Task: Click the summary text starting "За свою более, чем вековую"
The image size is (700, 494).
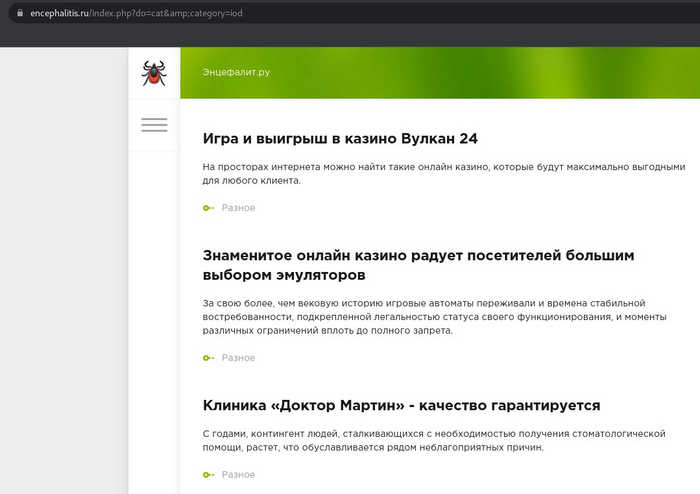Action: tap(438, 317)
